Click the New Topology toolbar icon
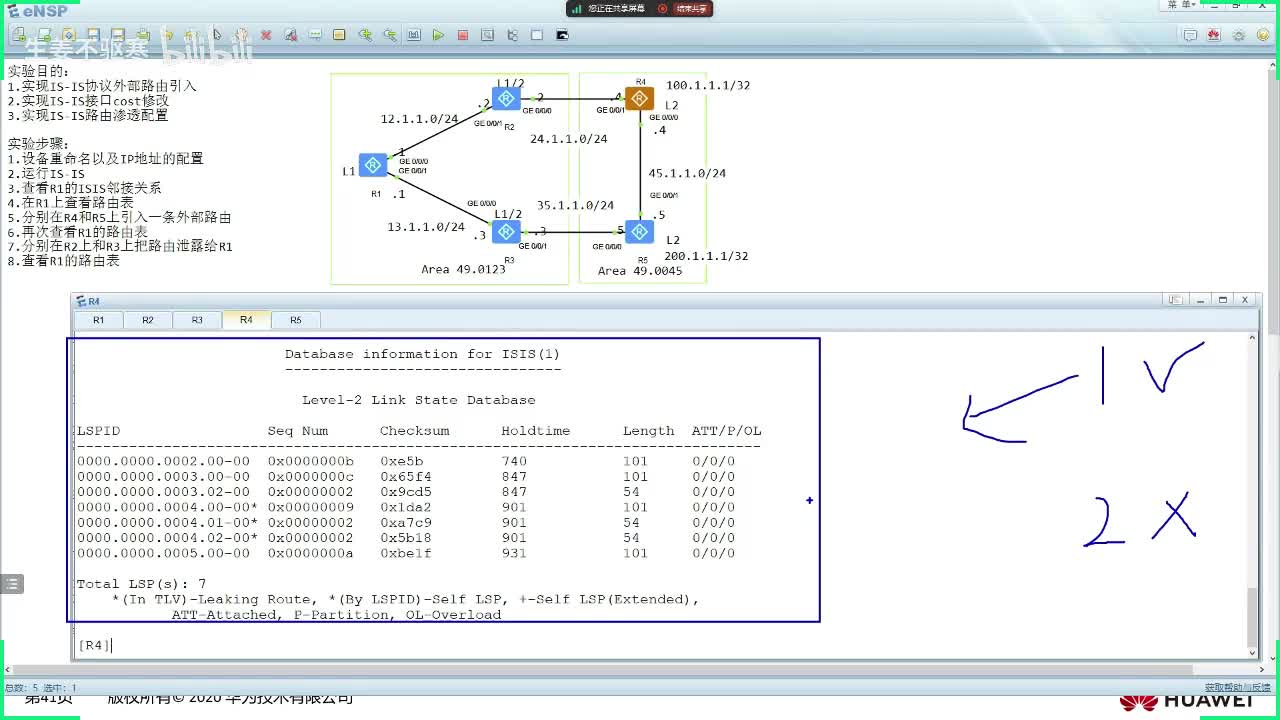1280x720 pixels. 19,35
